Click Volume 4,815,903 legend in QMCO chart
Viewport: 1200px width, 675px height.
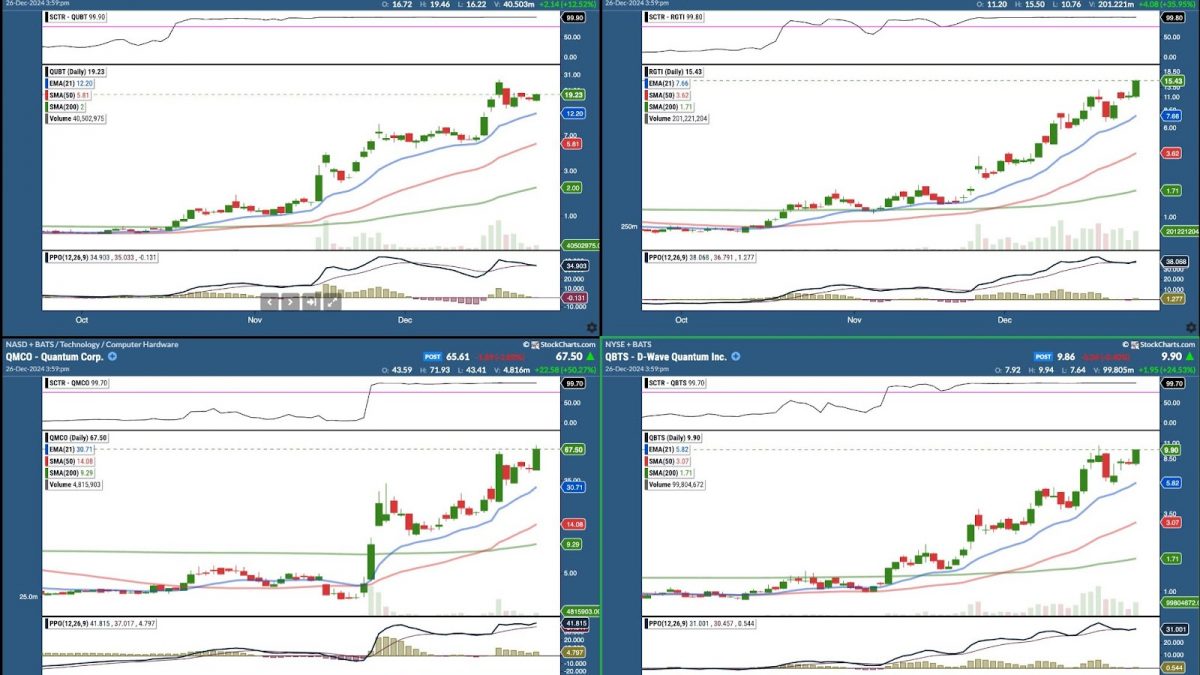[x=75, y=485]
